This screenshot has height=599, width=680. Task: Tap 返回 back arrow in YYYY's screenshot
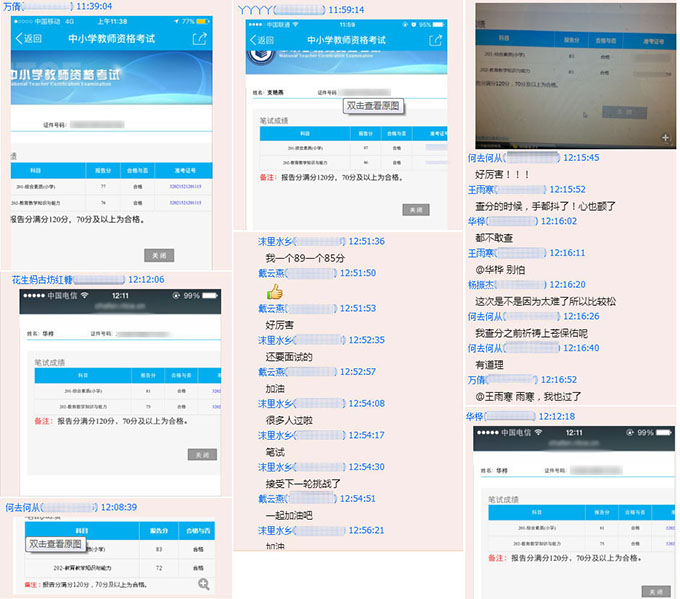pyautogui.click(x=262, y=40)
